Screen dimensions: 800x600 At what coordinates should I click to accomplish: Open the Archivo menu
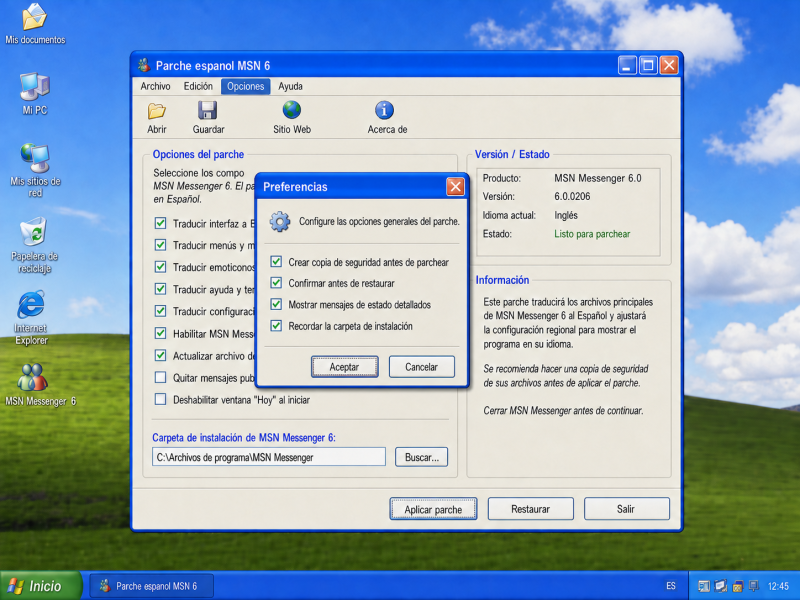click(156, 86)
